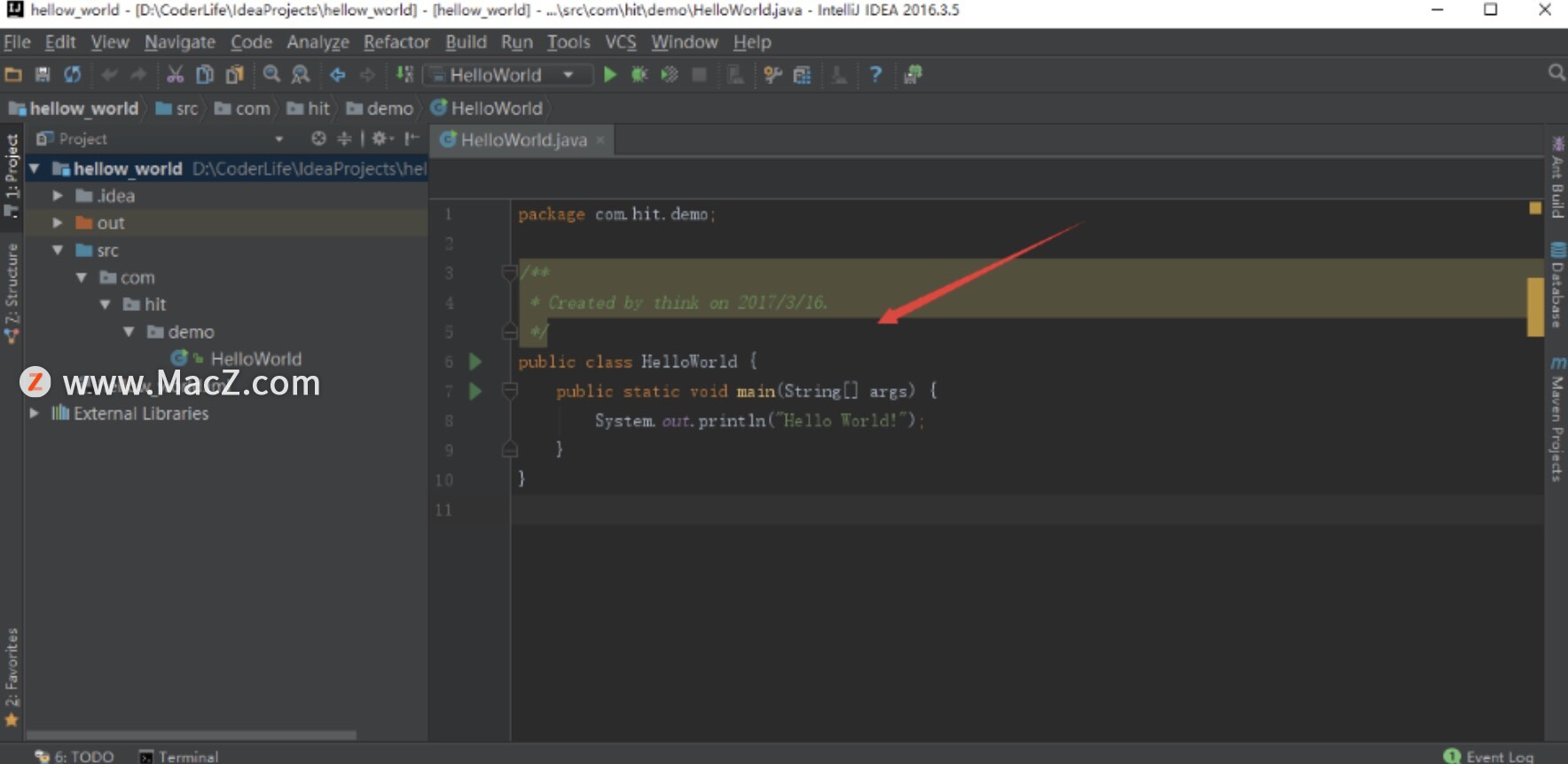The image size is (1568, 764).
Task: Close the HelloWorld.java tab
Action: coord(600,140)
